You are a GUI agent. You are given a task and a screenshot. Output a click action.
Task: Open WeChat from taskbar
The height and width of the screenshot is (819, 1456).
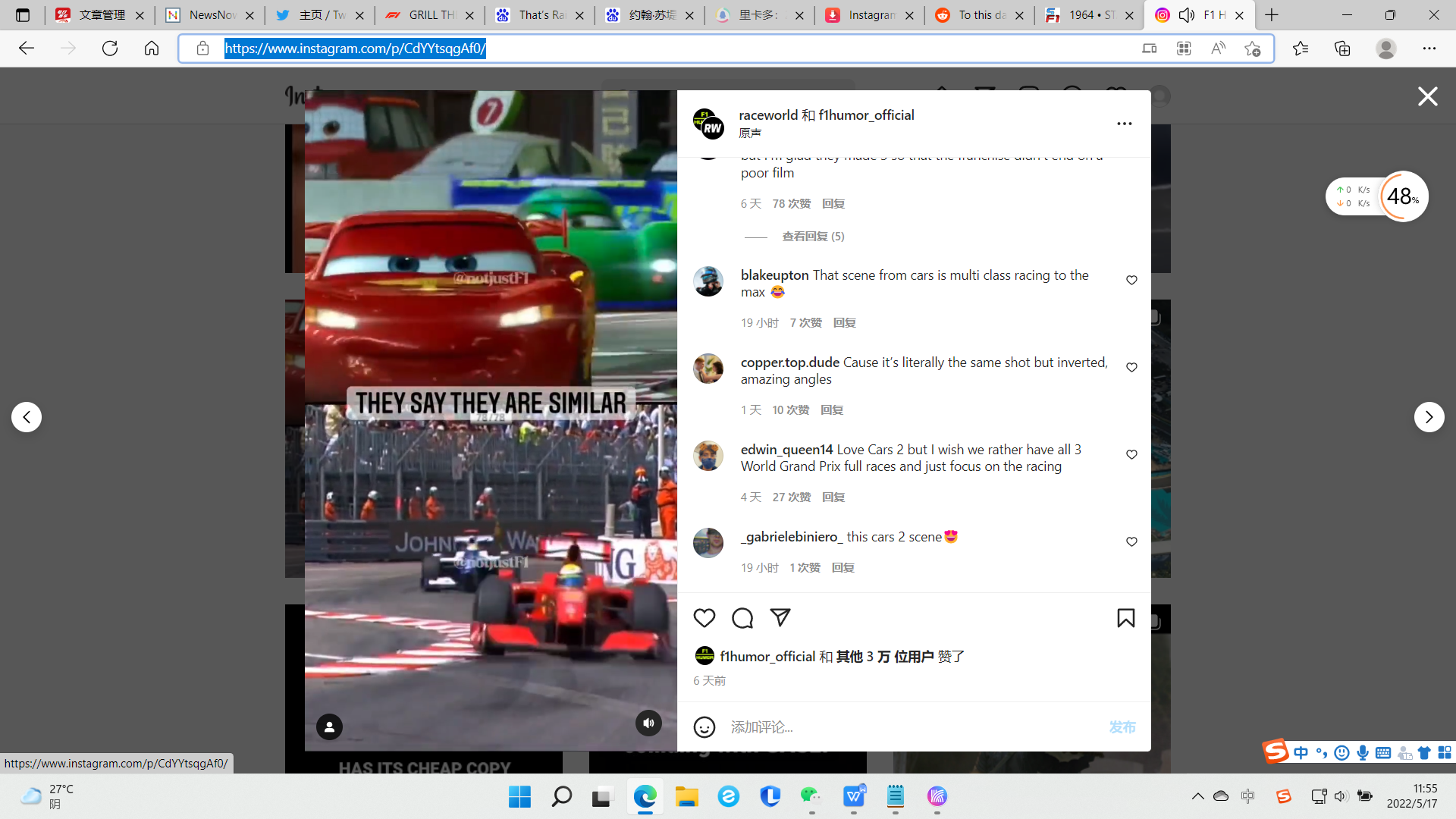coord(811,797)
